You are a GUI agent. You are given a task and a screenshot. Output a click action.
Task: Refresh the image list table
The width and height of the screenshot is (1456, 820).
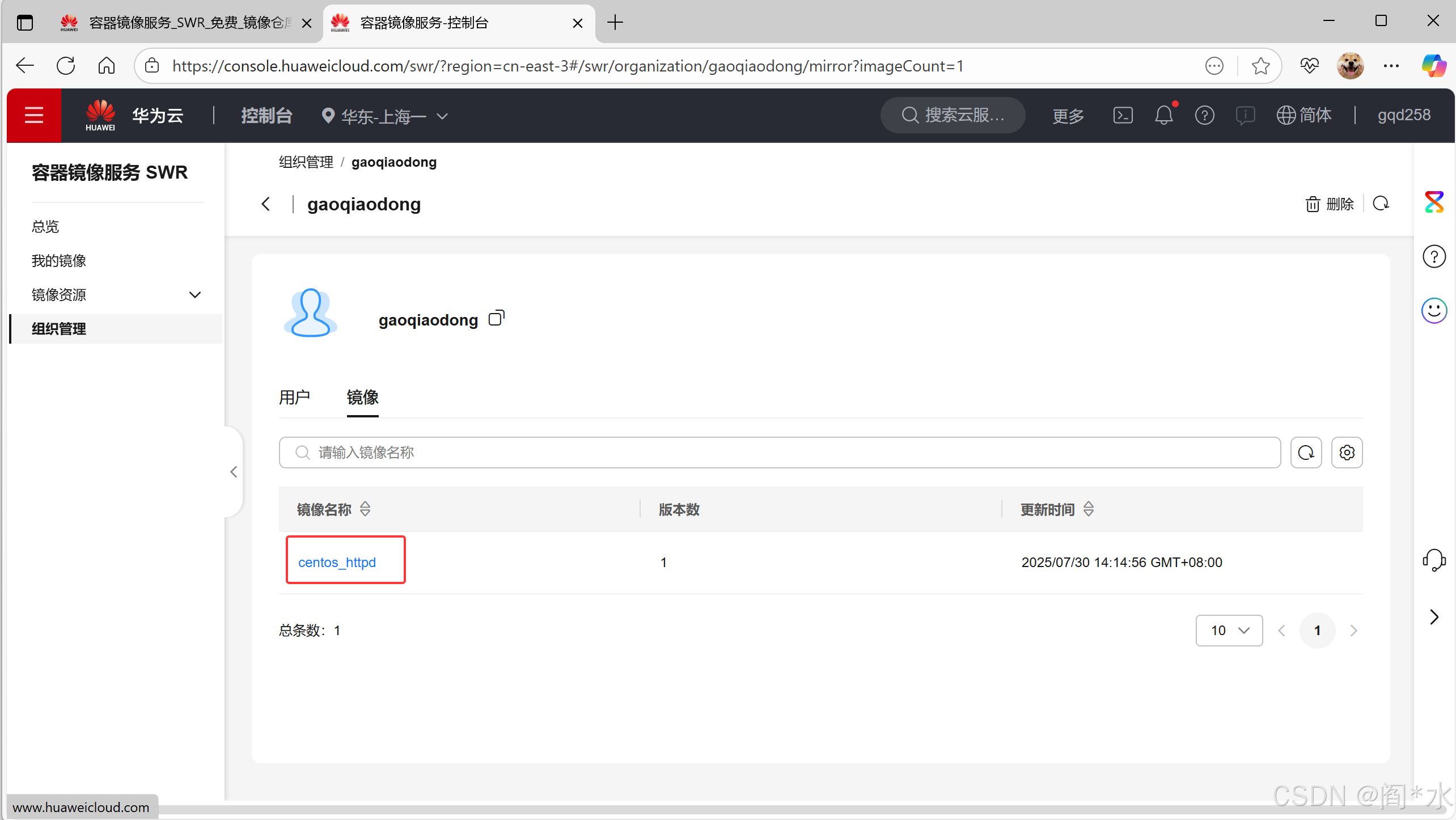(x=1306, y=453)
